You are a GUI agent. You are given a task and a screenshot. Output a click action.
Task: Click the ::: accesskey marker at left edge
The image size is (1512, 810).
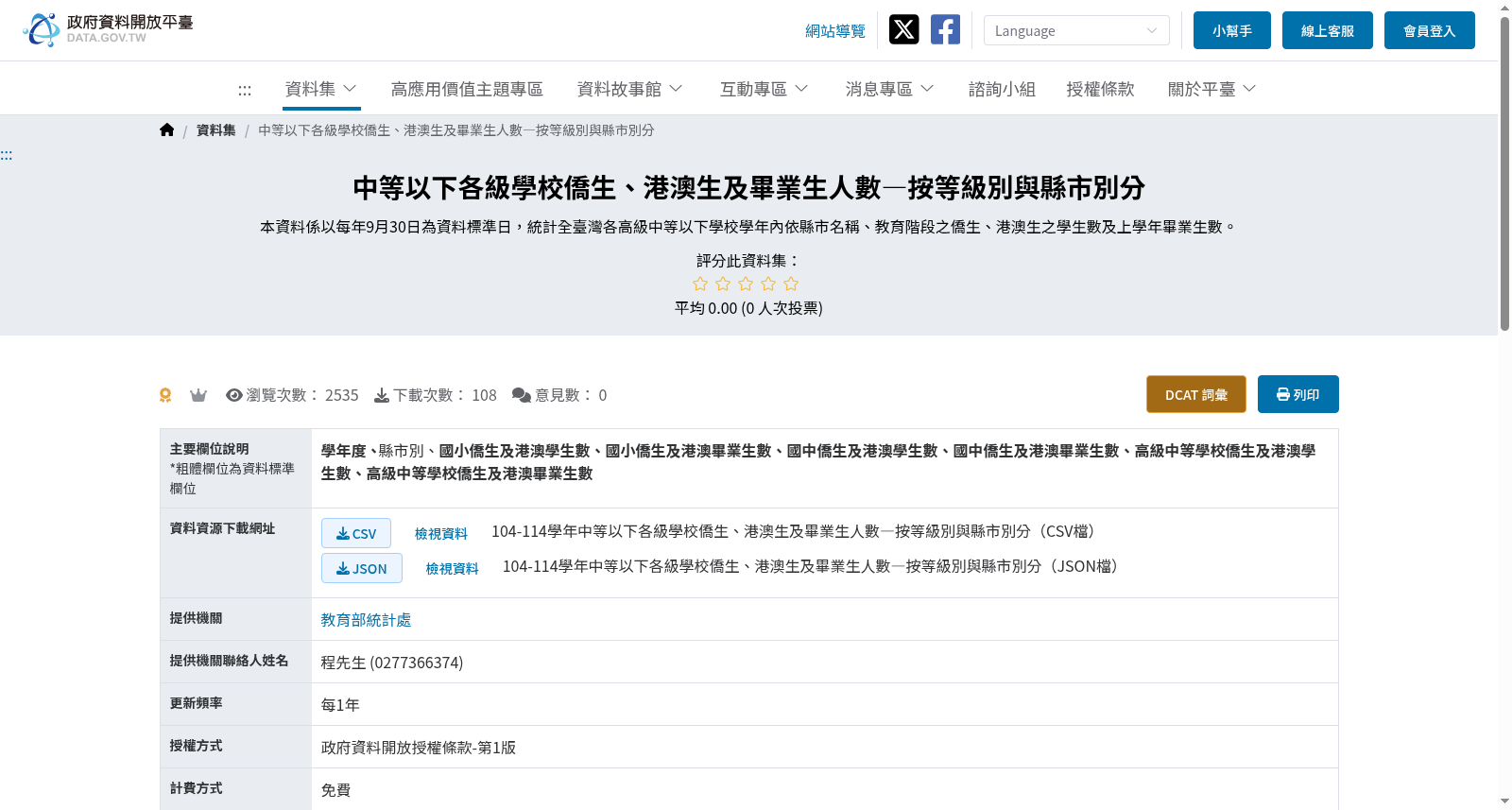coord(7,155)
